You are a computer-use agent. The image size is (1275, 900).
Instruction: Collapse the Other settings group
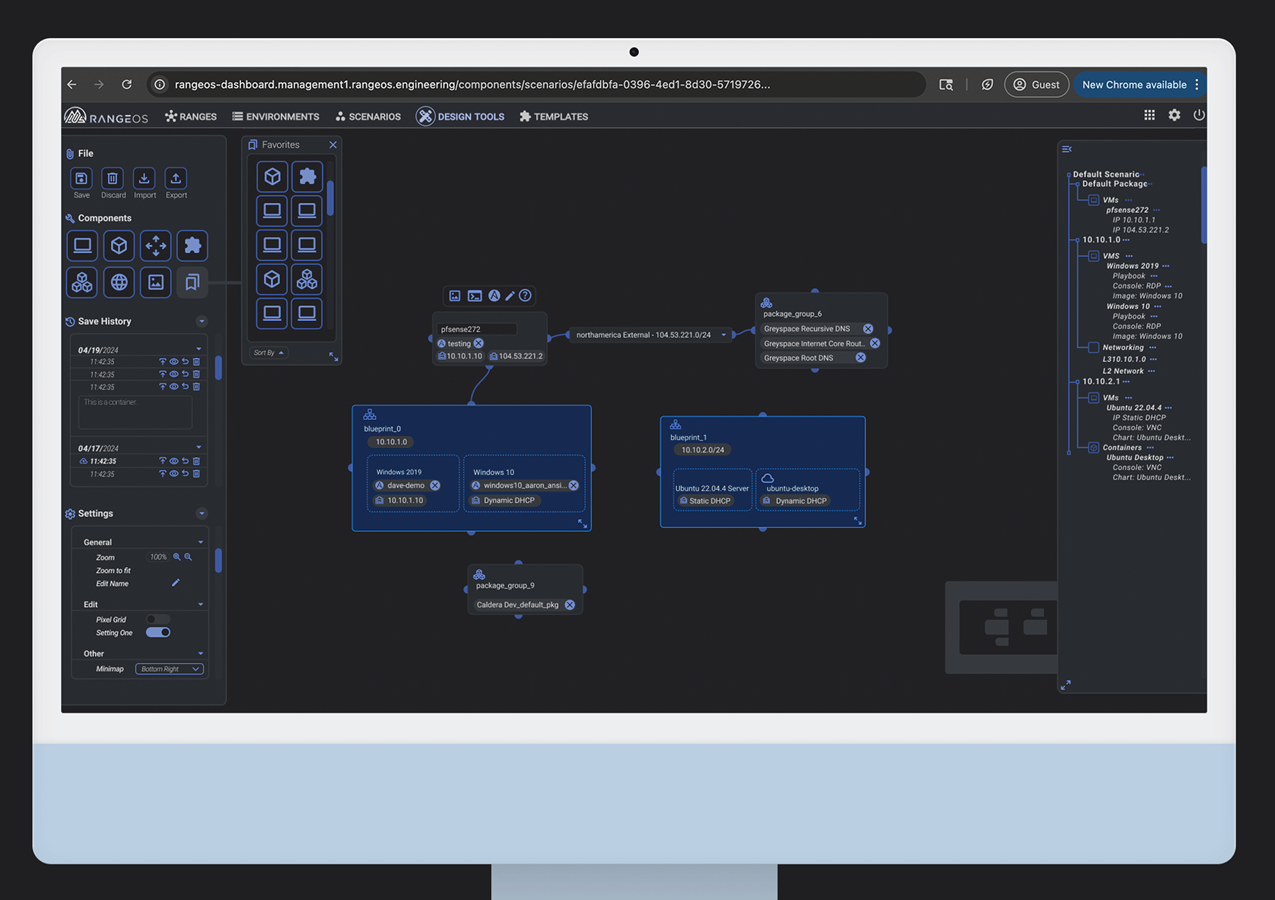[x=200, y=654]
